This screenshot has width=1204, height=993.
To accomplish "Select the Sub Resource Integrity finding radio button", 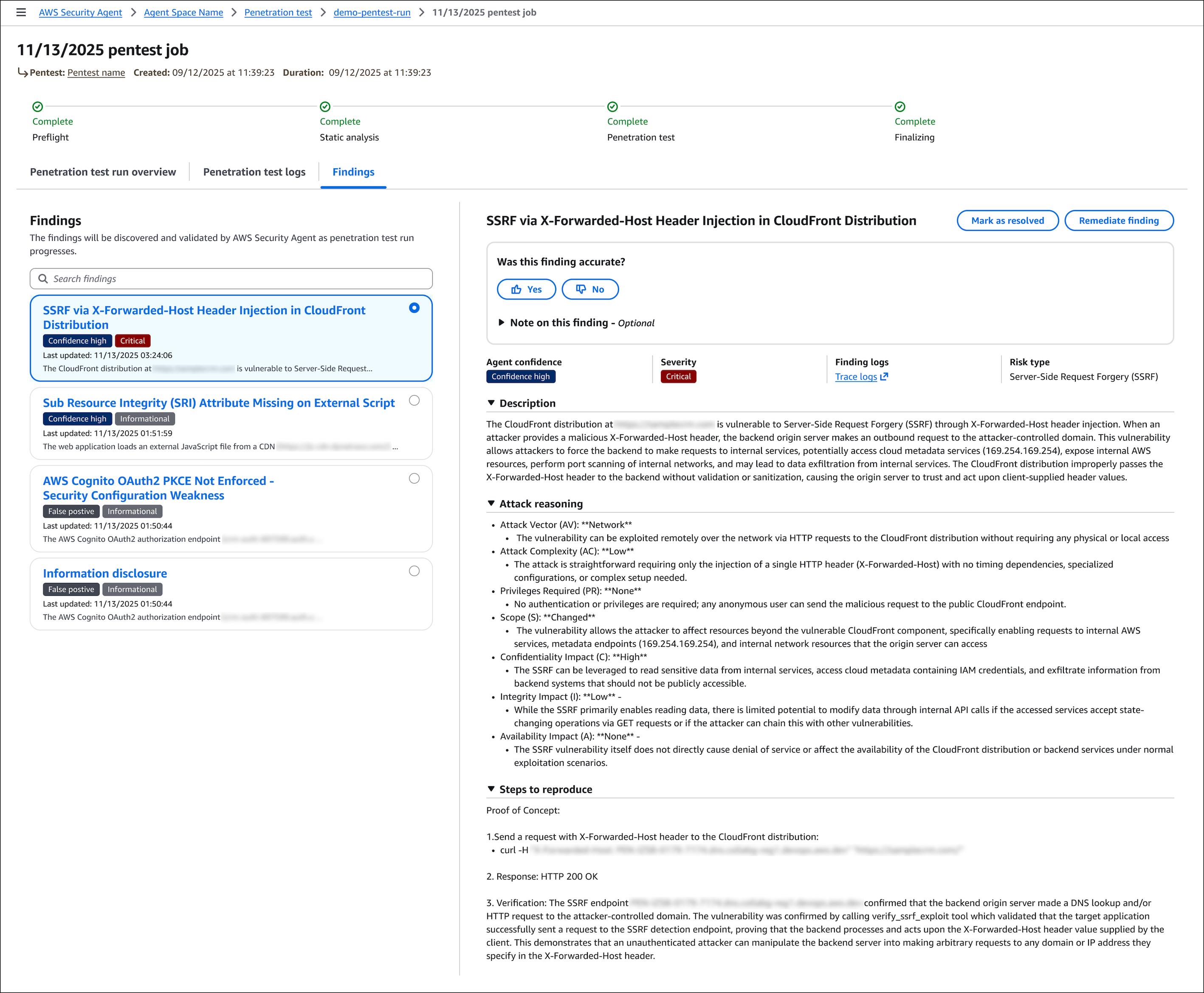I will coord(414,400).
